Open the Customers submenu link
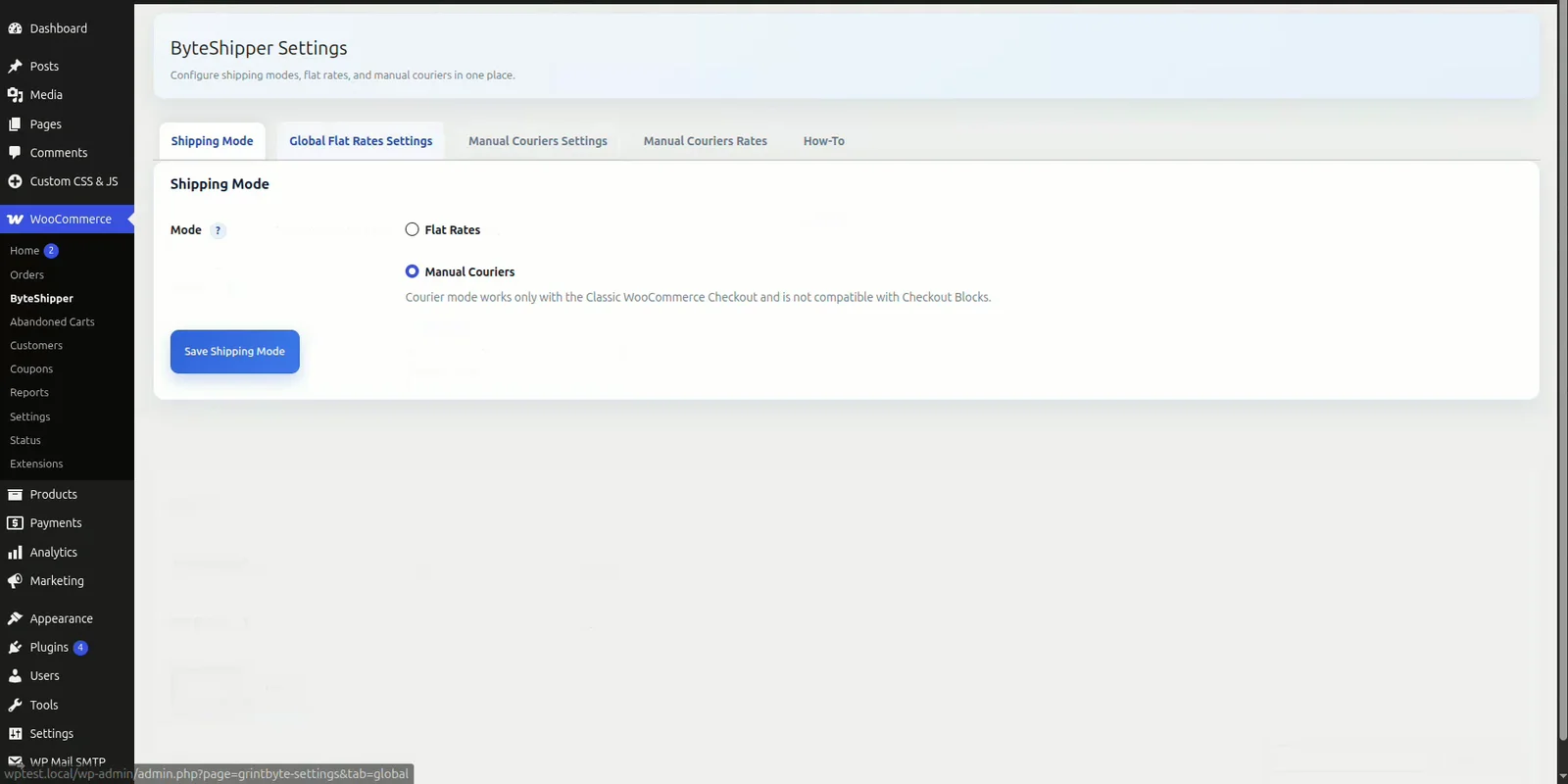 36,346
